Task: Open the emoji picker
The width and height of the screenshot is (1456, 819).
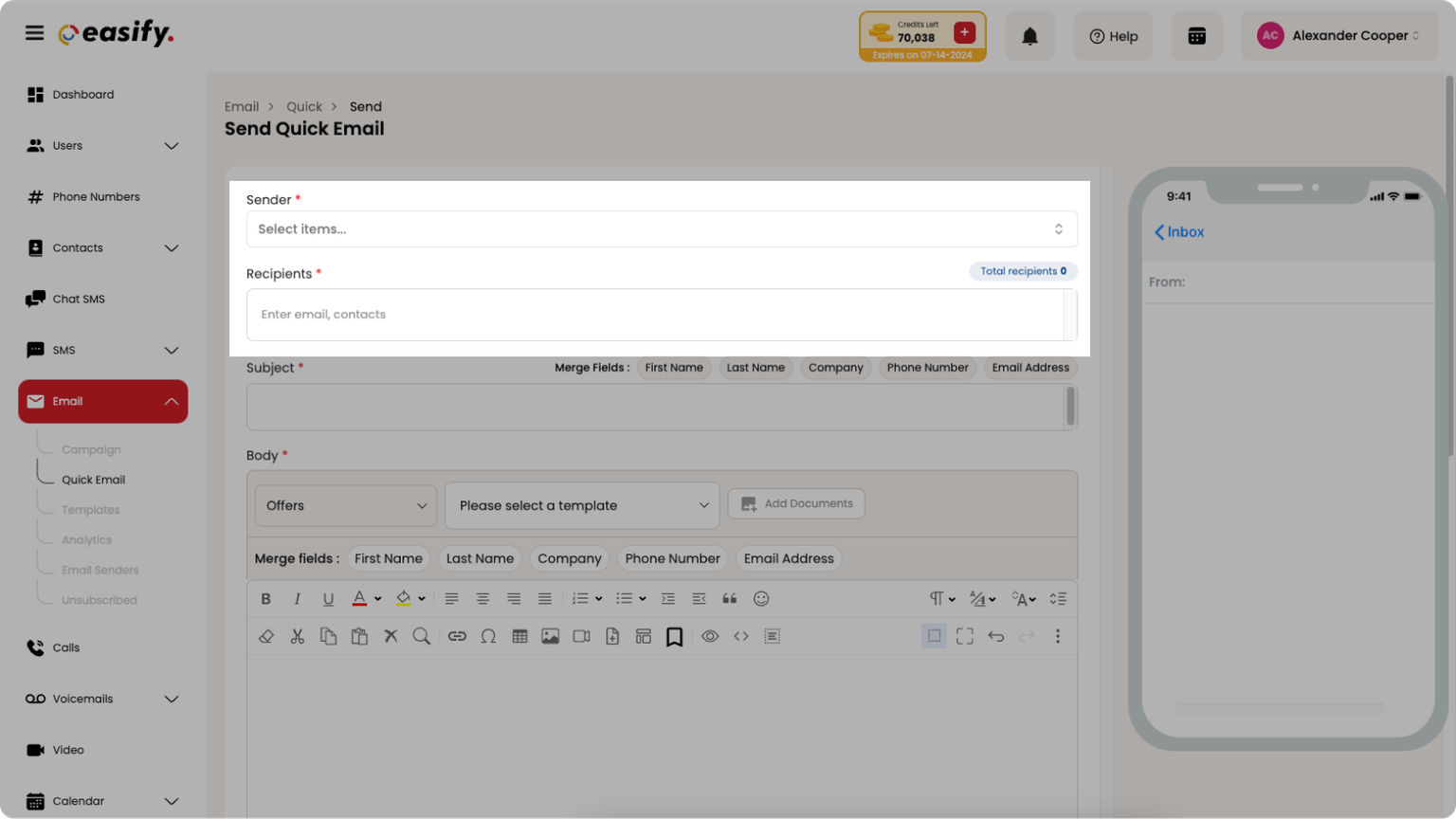Action: coord(761,599)
